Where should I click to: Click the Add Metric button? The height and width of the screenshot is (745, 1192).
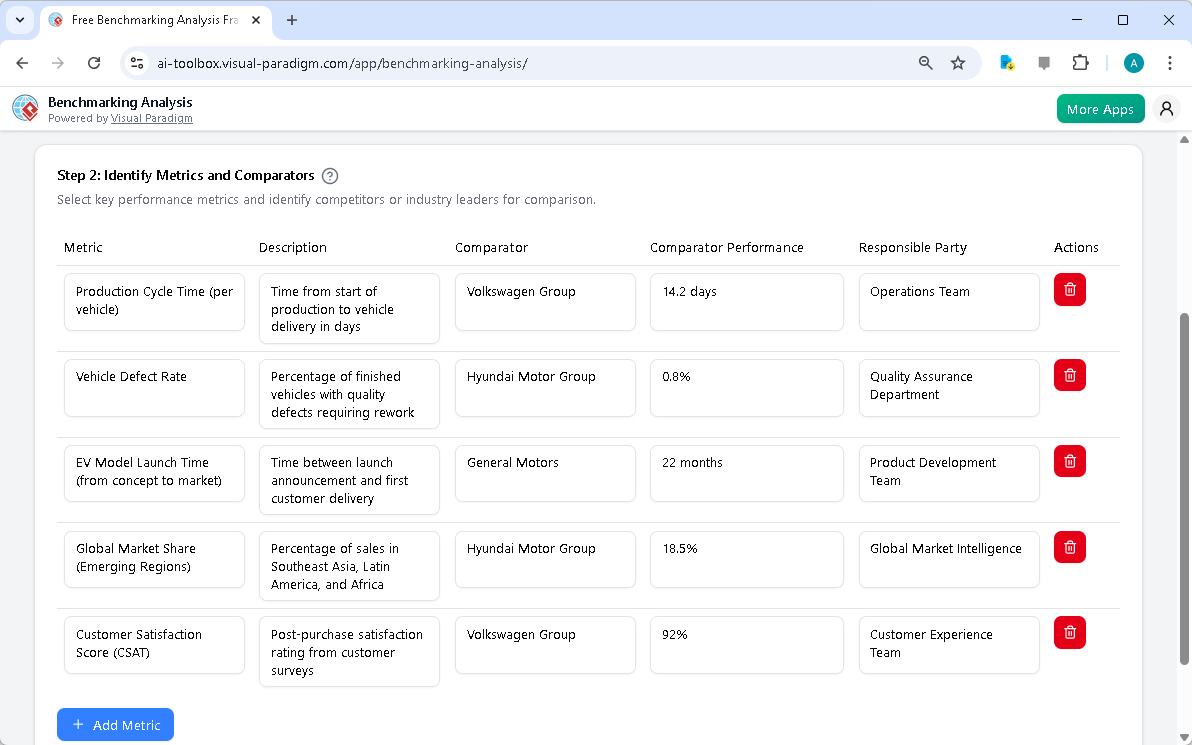point(115,724)
